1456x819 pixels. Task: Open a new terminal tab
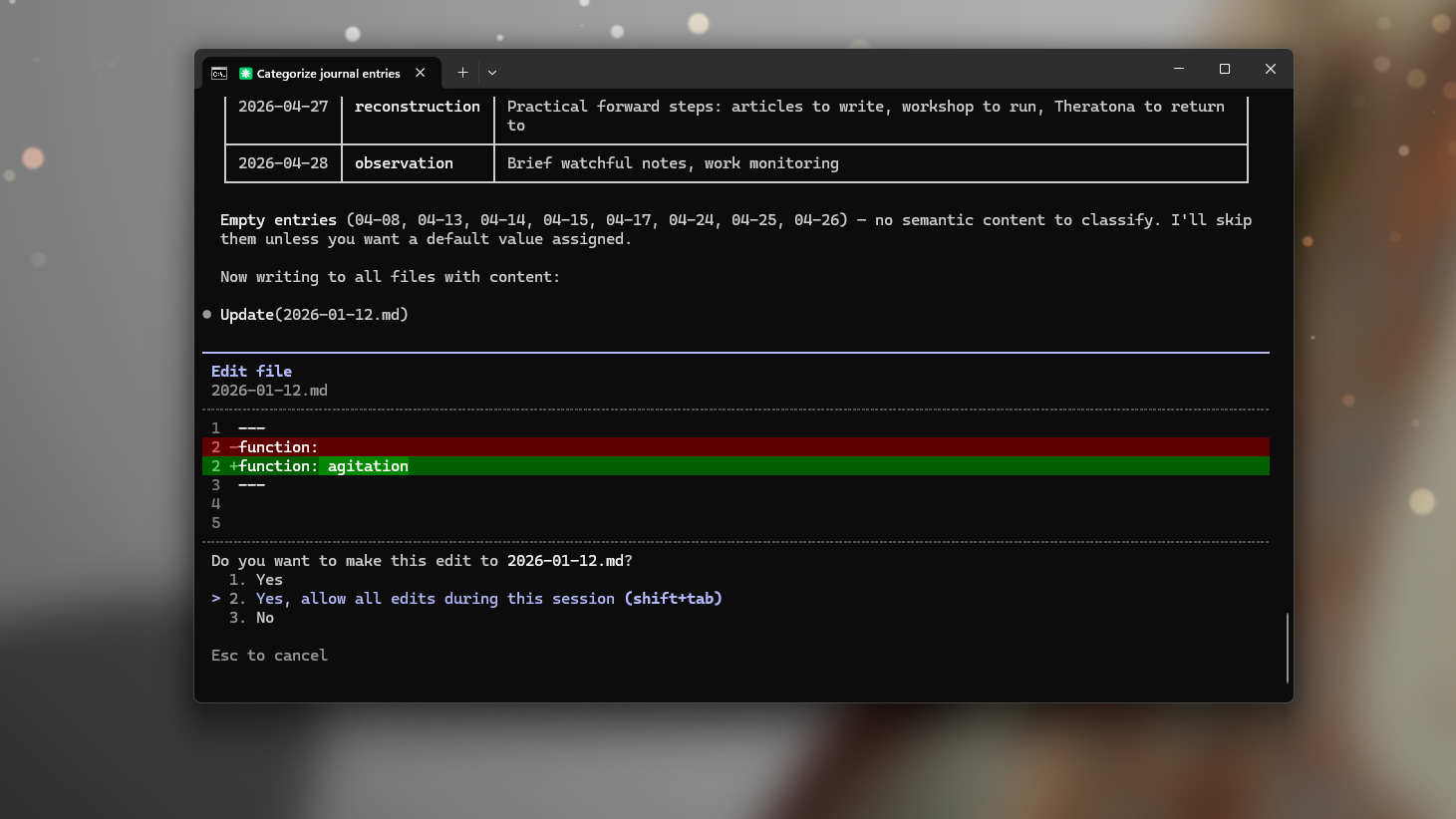(462, 73)
